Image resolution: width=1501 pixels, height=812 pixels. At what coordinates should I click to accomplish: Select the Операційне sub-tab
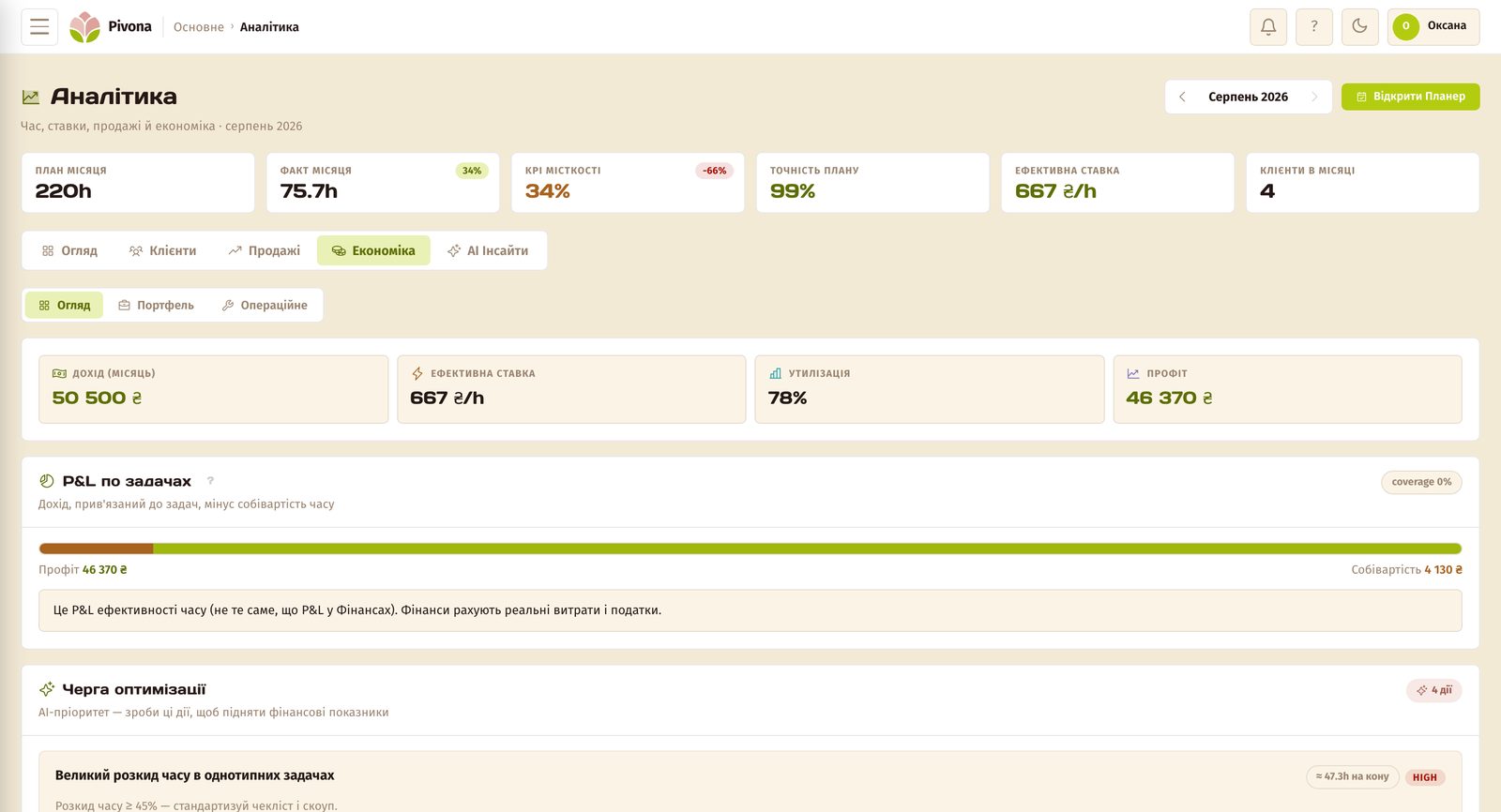[265, 306]
